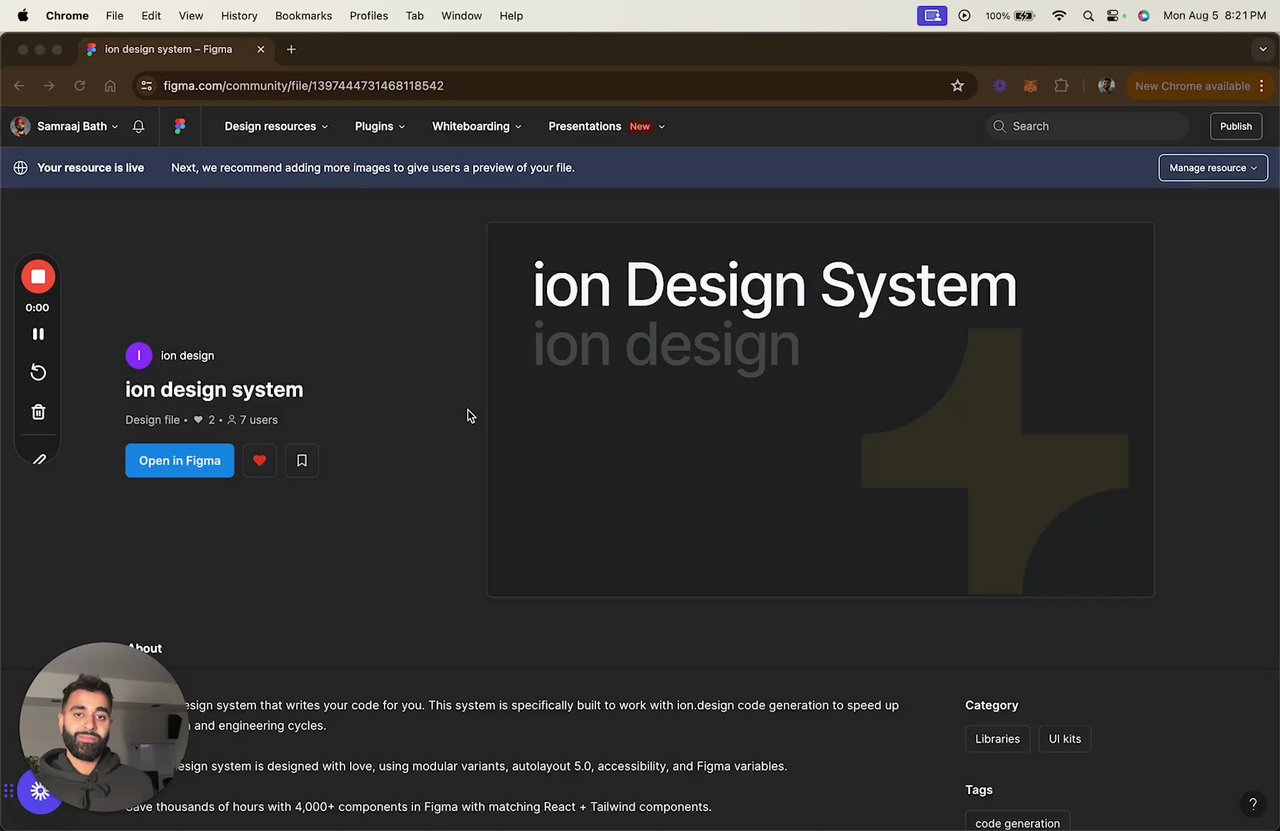This screenshot has height=831, width=1280.
Task: Click the Chrome address bar URL
Action: coord(304,86)
